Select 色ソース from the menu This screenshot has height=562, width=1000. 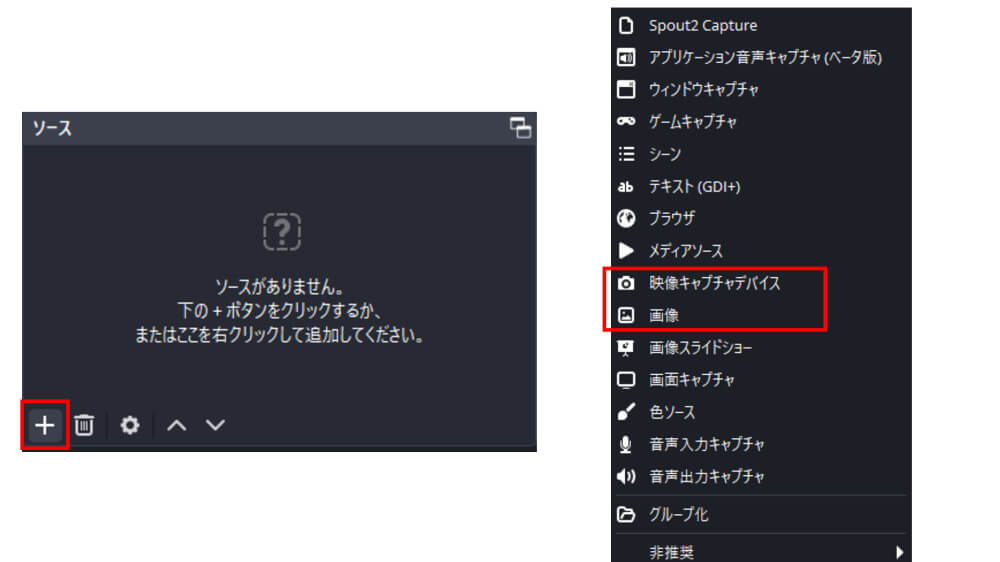pyautogui.click(x=761, y=412)
